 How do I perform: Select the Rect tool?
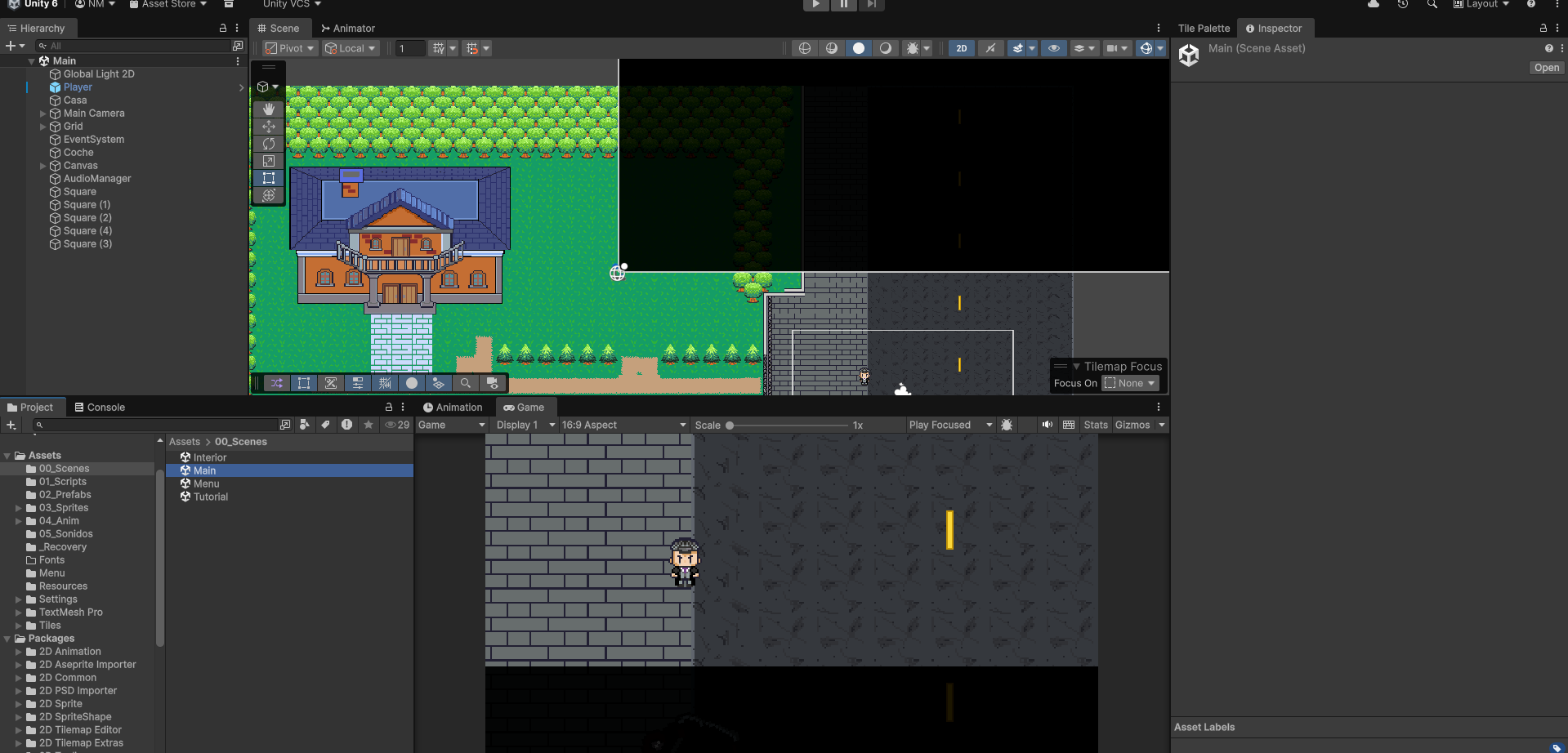pyautogui.click(x=268, y=177)
